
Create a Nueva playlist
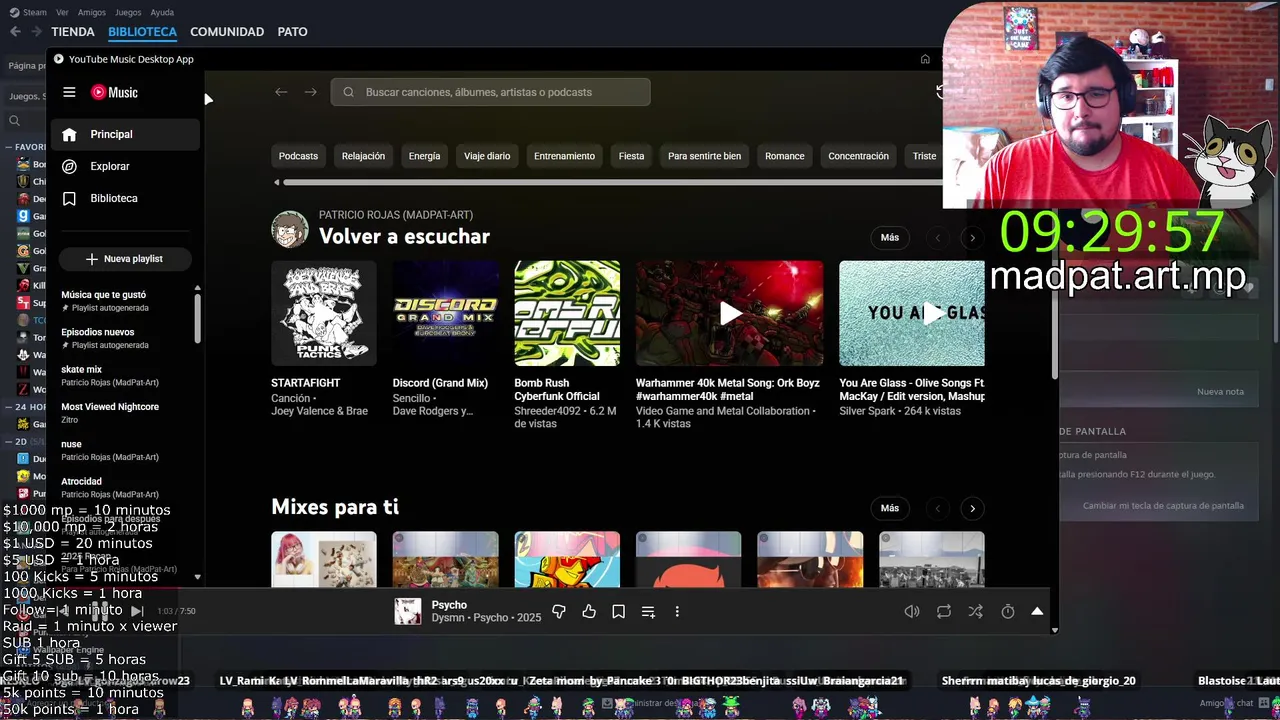point(125,259)
